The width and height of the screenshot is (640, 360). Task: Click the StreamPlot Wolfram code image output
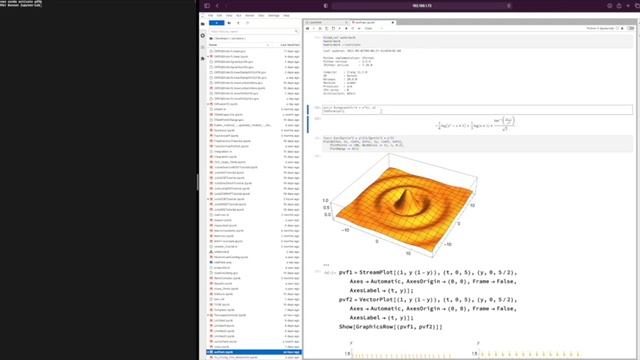(428, 300)
